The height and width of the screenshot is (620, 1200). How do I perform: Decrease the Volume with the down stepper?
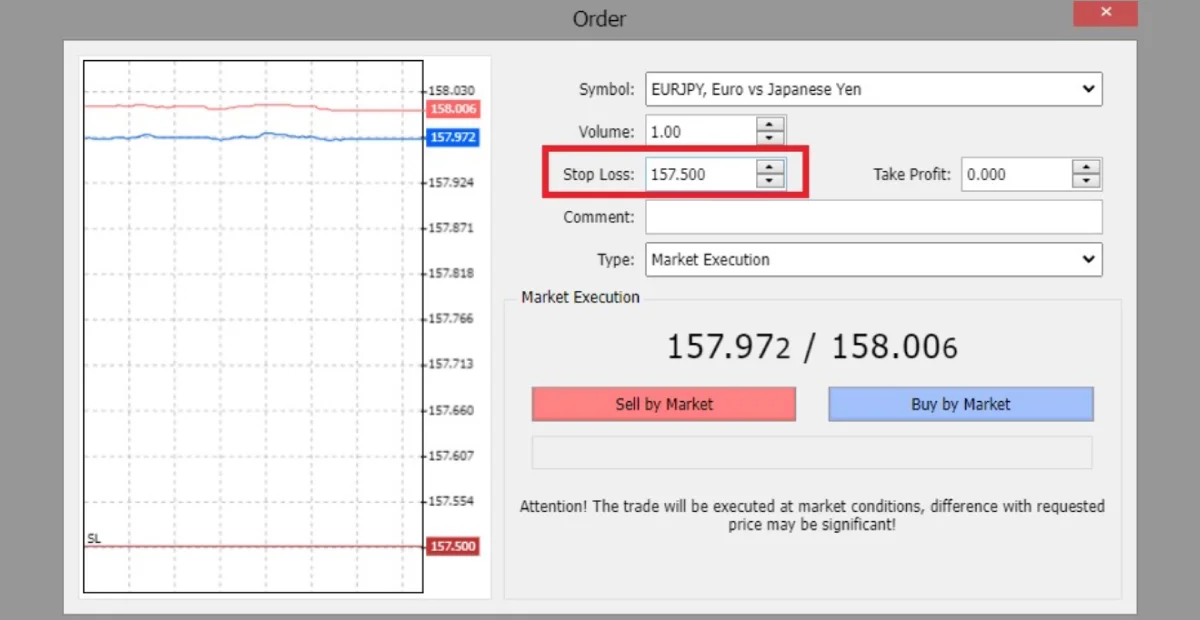[x=770, y=136]
